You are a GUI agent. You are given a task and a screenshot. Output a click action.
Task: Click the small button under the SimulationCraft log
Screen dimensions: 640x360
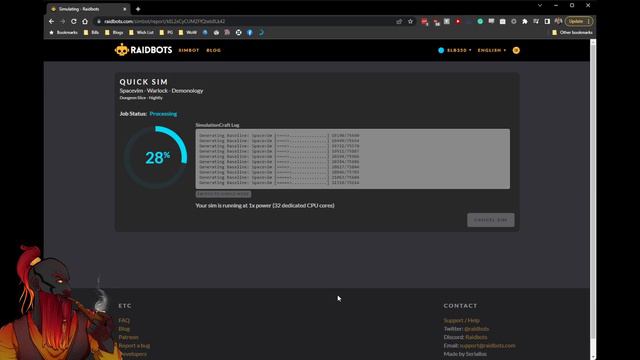[223, 194]
